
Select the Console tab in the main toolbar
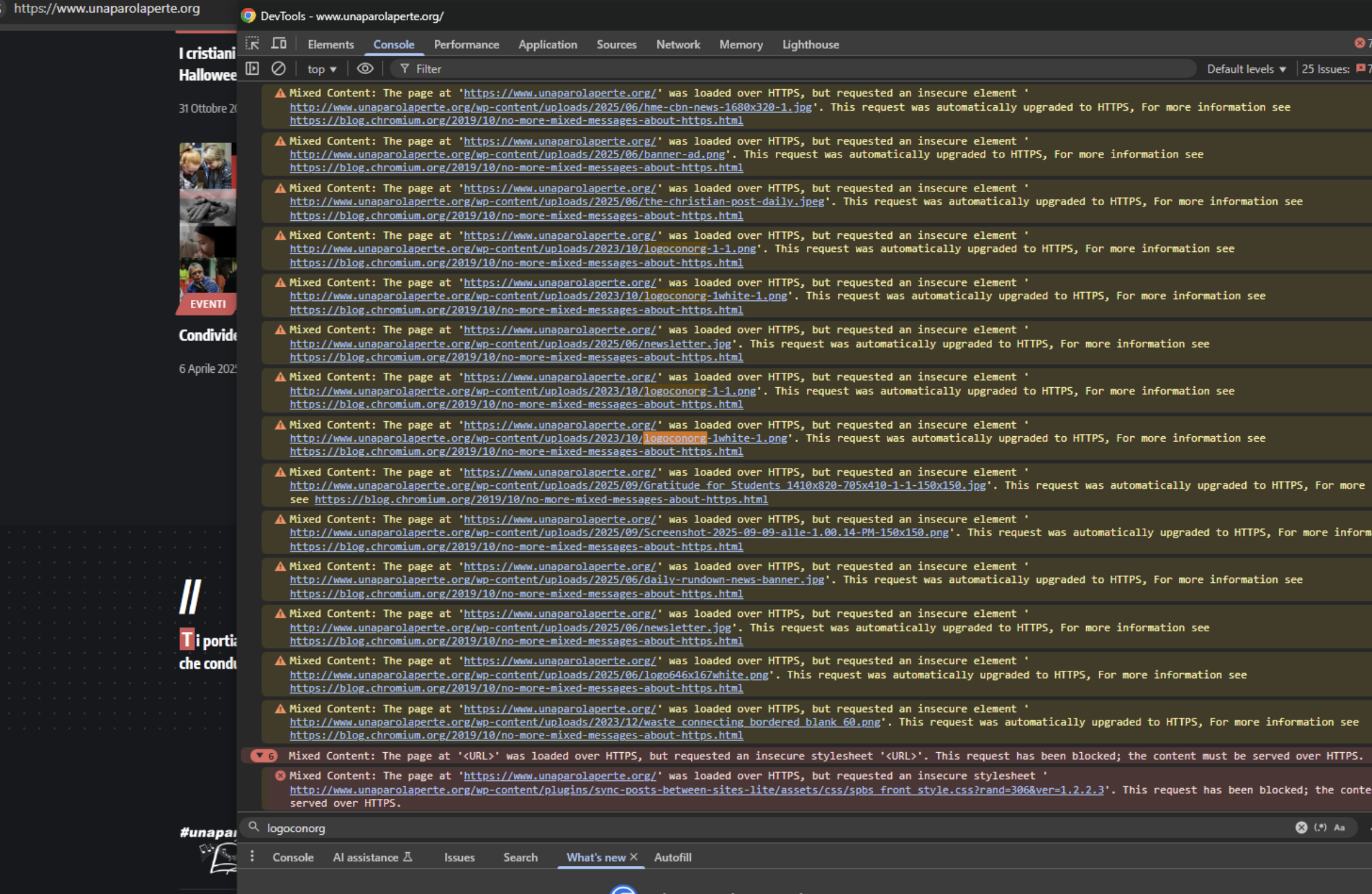tap(394, 44)
